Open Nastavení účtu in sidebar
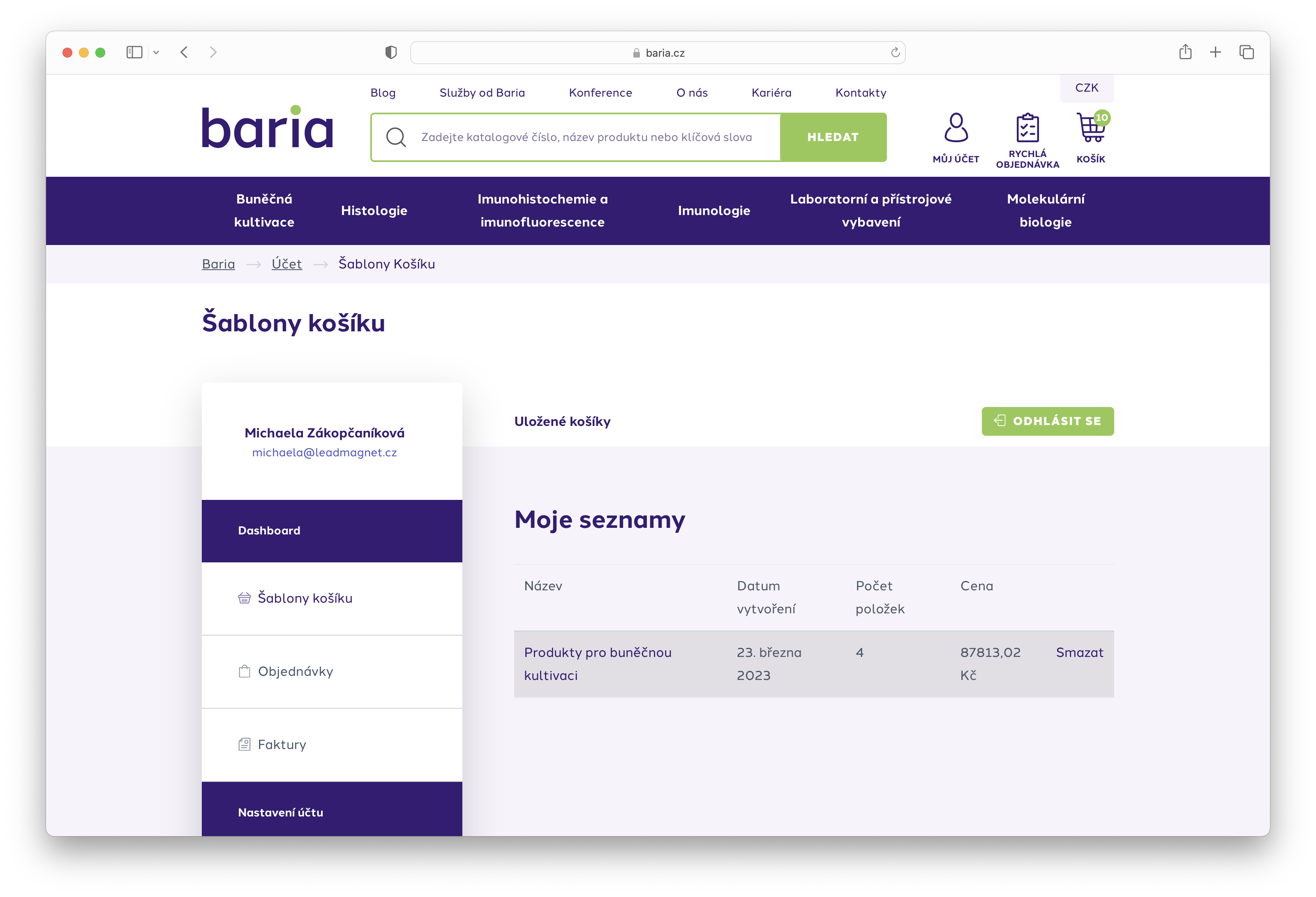This screenshot has width=1316, height=897. (x=332, y=810)
